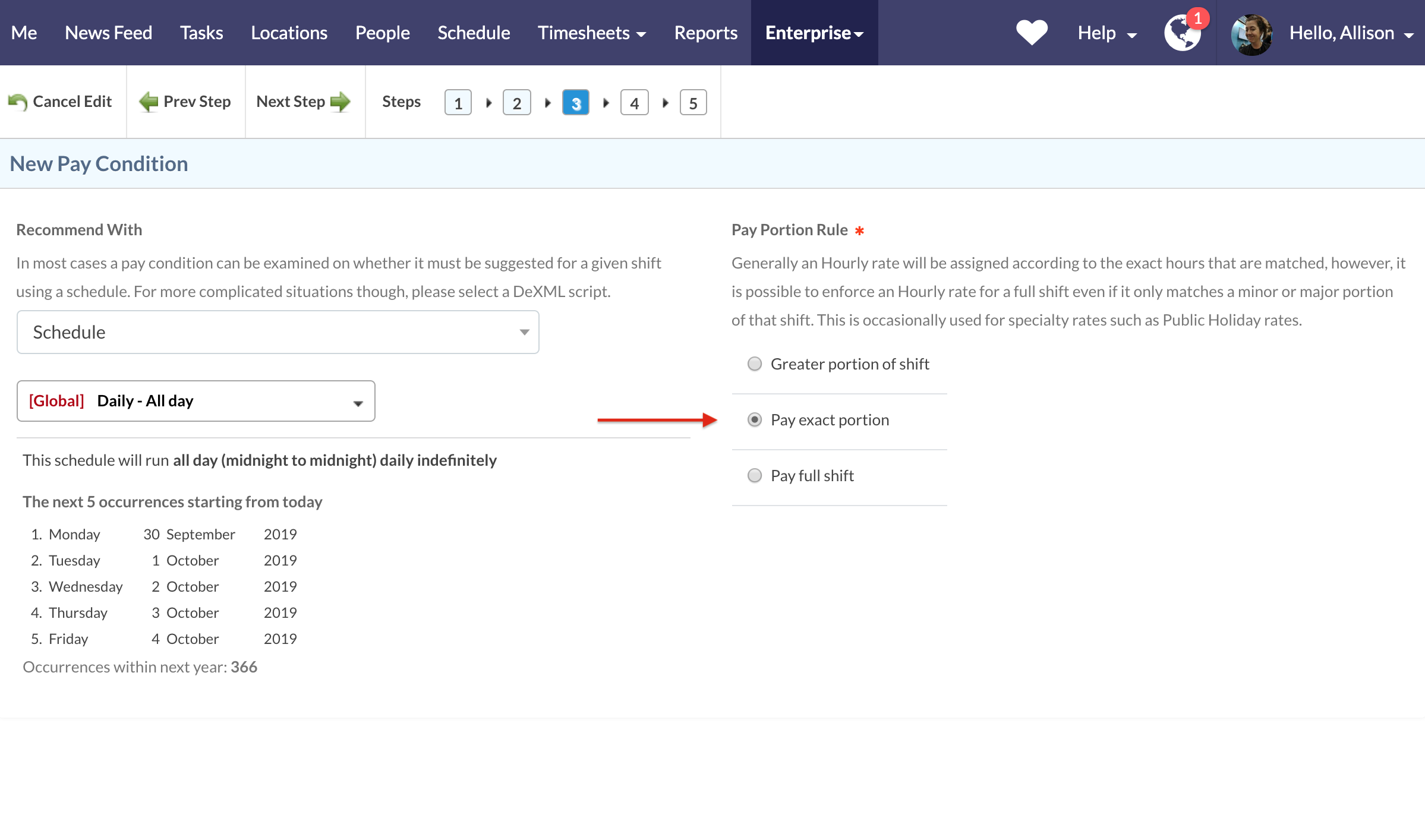Click the green Next Step arrow icon
This screenshot has height=840, width=1425.
coord(341,102)
